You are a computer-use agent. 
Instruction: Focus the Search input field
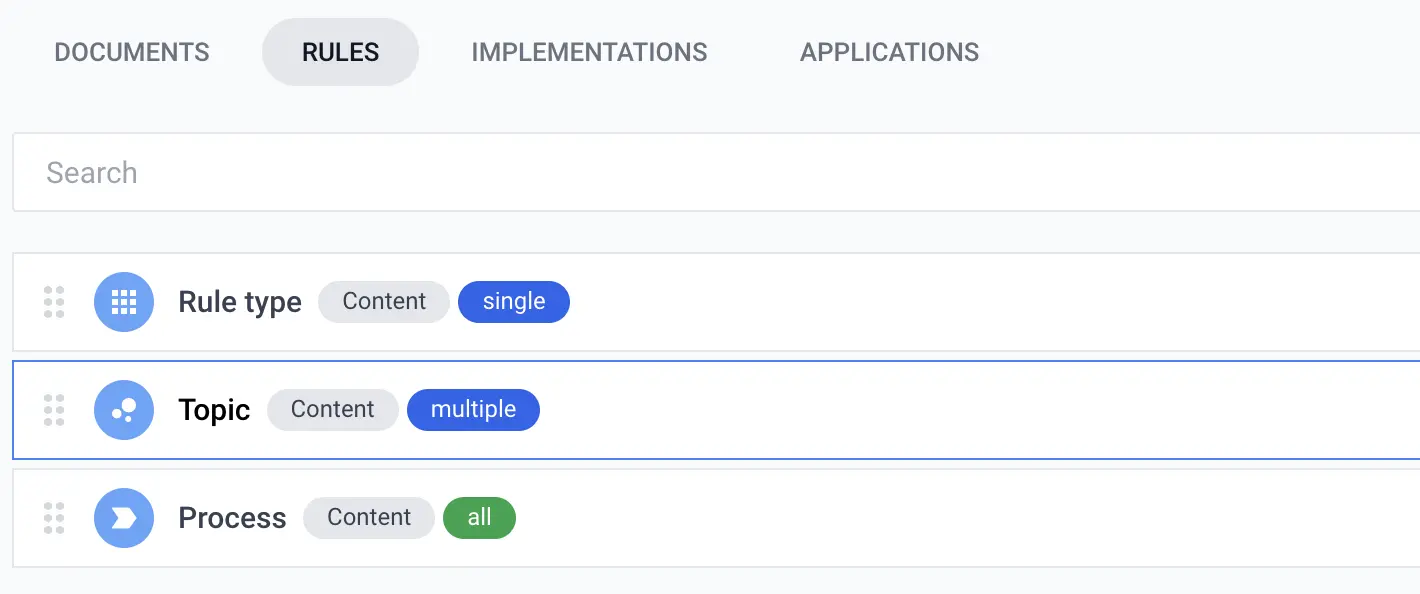(716, 172)
